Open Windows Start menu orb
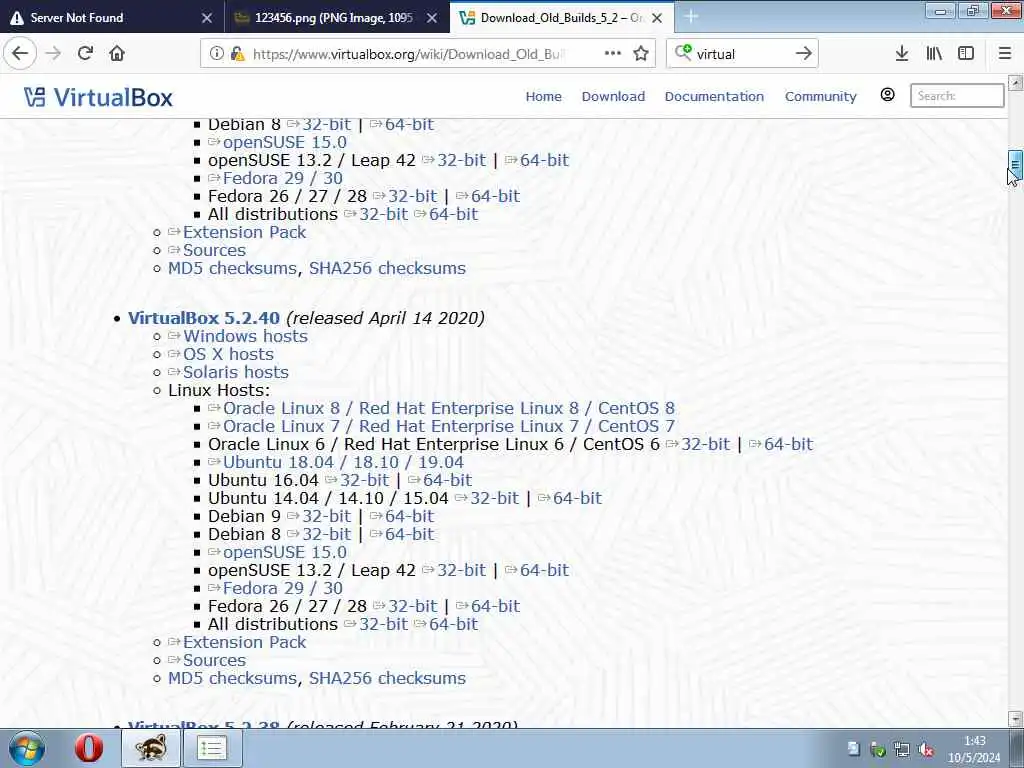The image size is (1024, 768). click(x=27, y=748)
